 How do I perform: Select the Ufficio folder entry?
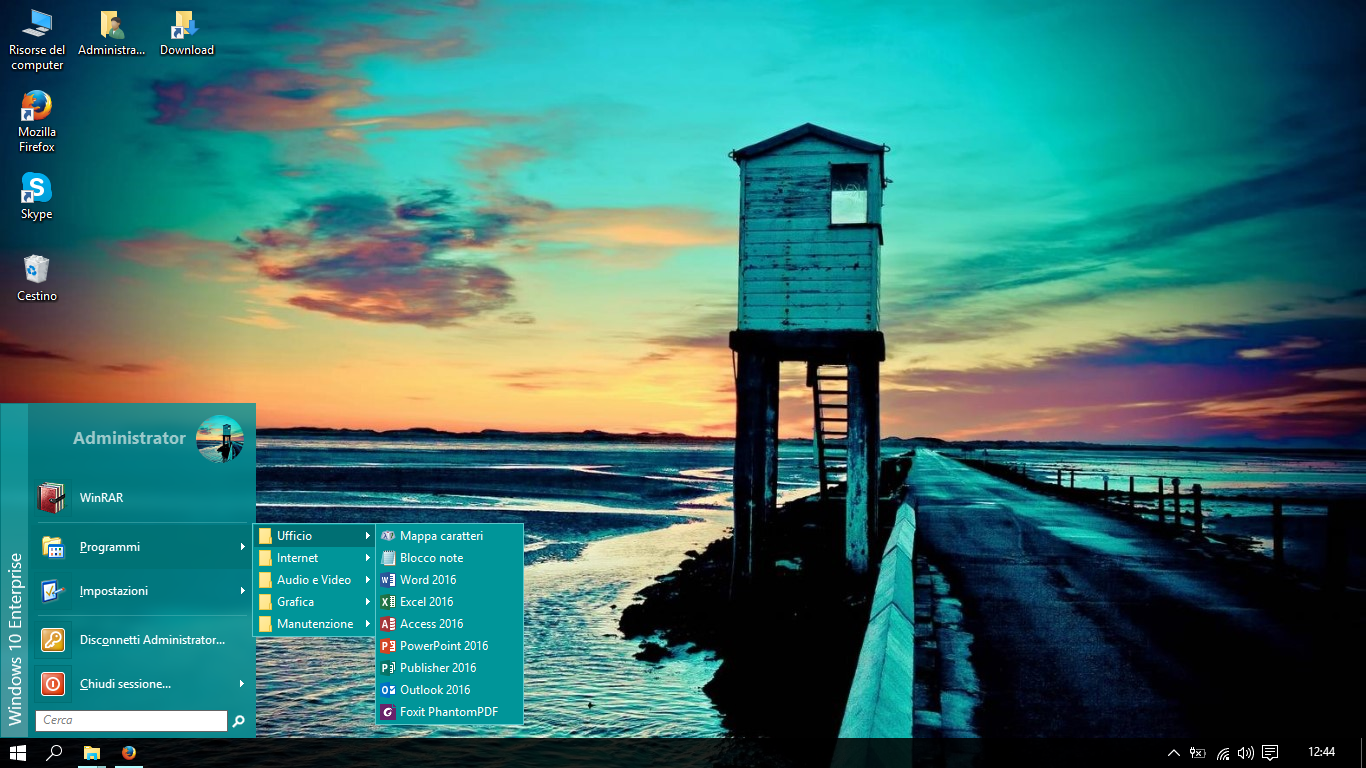(314, 536)
